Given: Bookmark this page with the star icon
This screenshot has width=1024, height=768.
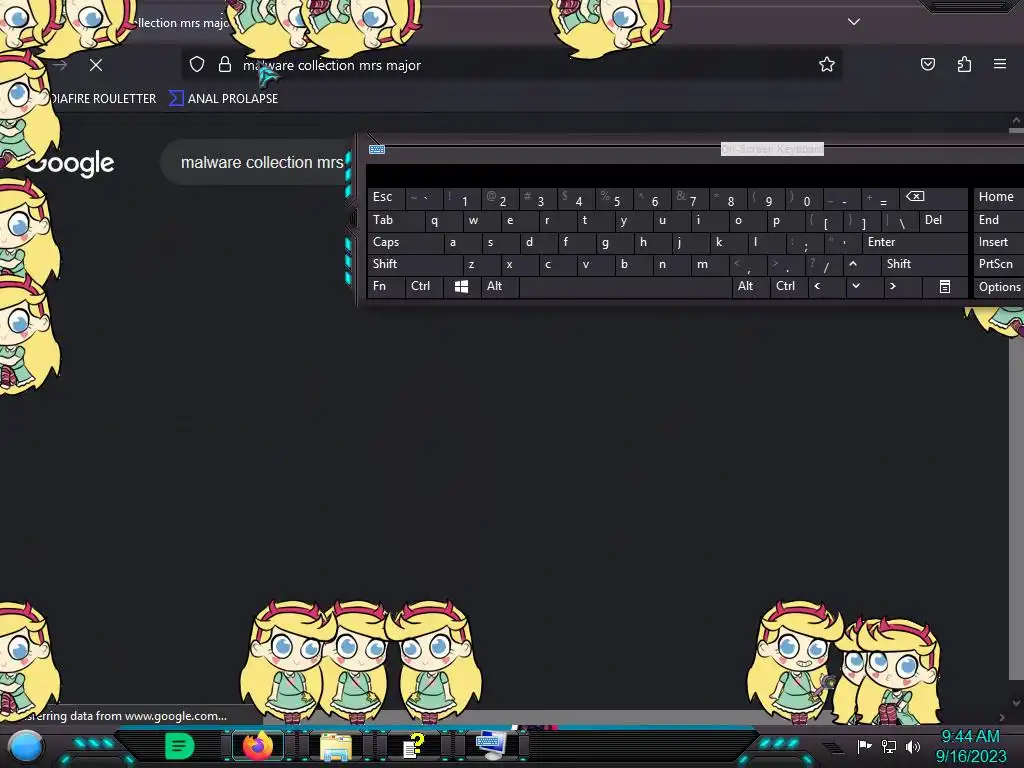Looking at the screenshot, I should click(827, 65).
